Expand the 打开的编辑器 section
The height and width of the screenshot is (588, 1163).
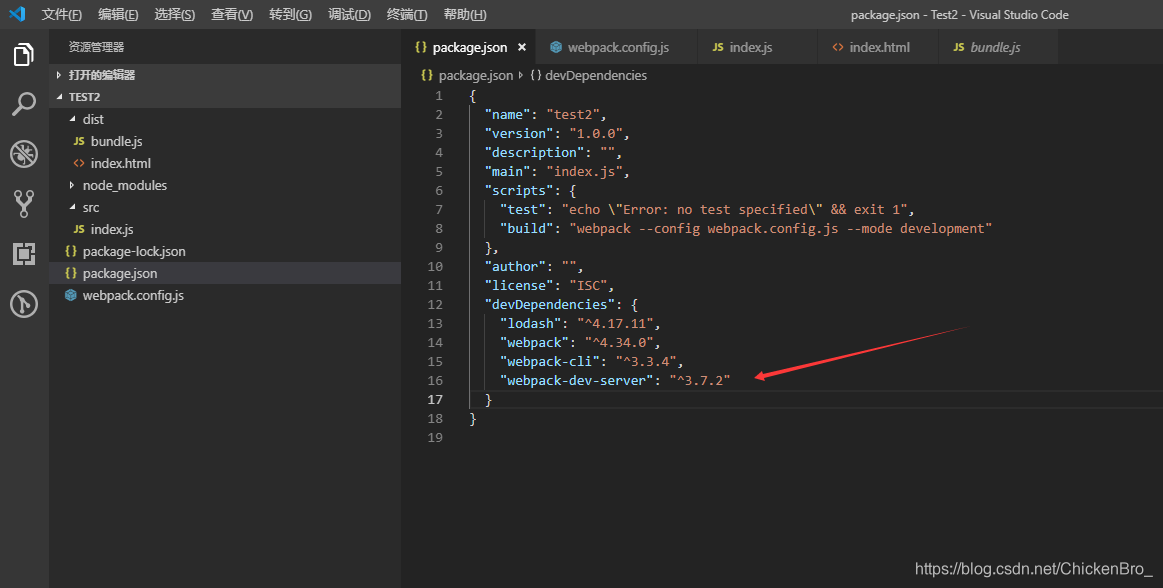tap(225, 75)
